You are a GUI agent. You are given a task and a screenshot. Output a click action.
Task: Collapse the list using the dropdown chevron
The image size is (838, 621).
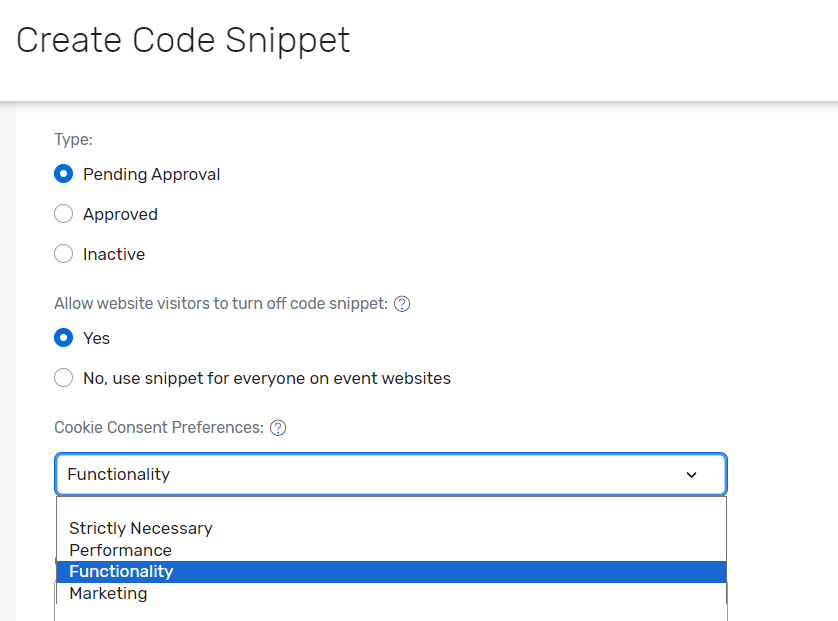point(691,475)
